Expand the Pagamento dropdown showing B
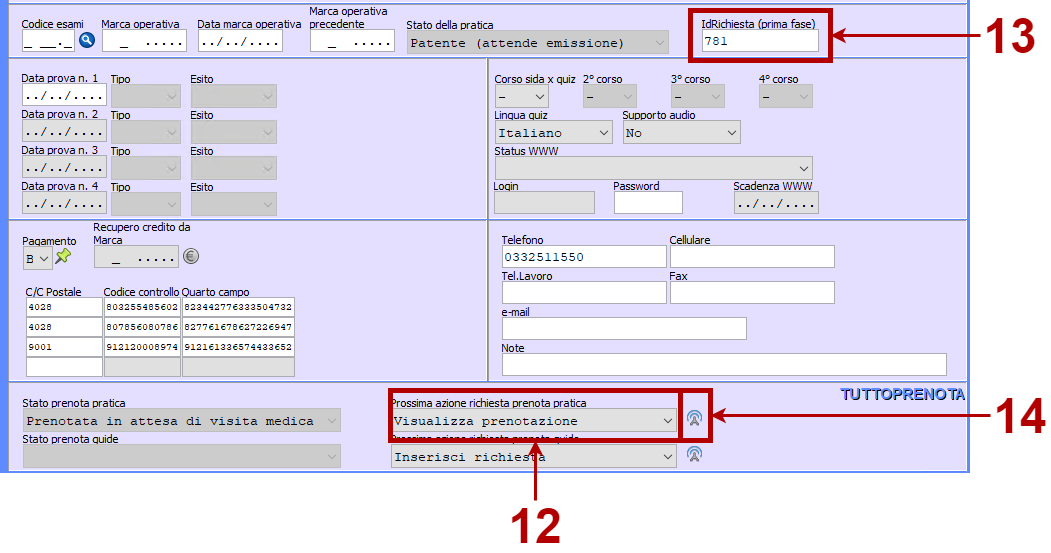 tap(37, 259)
